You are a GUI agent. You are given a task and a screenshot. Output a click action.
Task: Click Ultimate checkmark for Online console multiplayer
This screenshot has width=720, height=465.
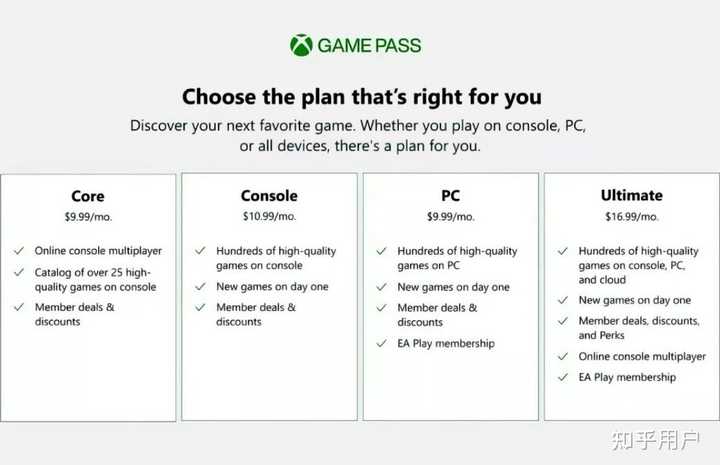563,356
